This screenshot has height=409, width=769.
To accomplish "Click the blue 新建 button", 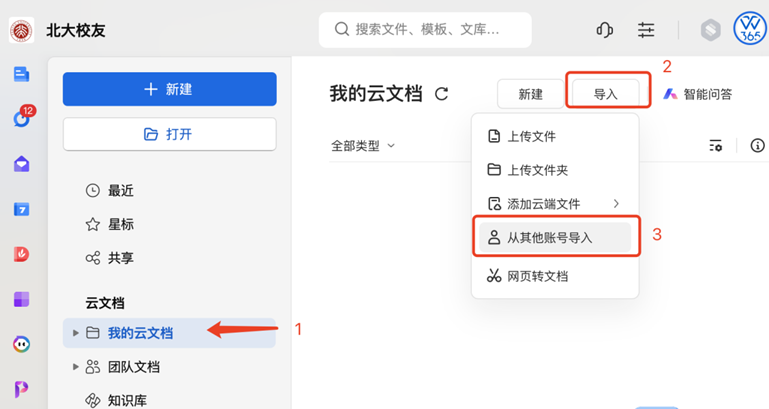I will tap(170, 89).
